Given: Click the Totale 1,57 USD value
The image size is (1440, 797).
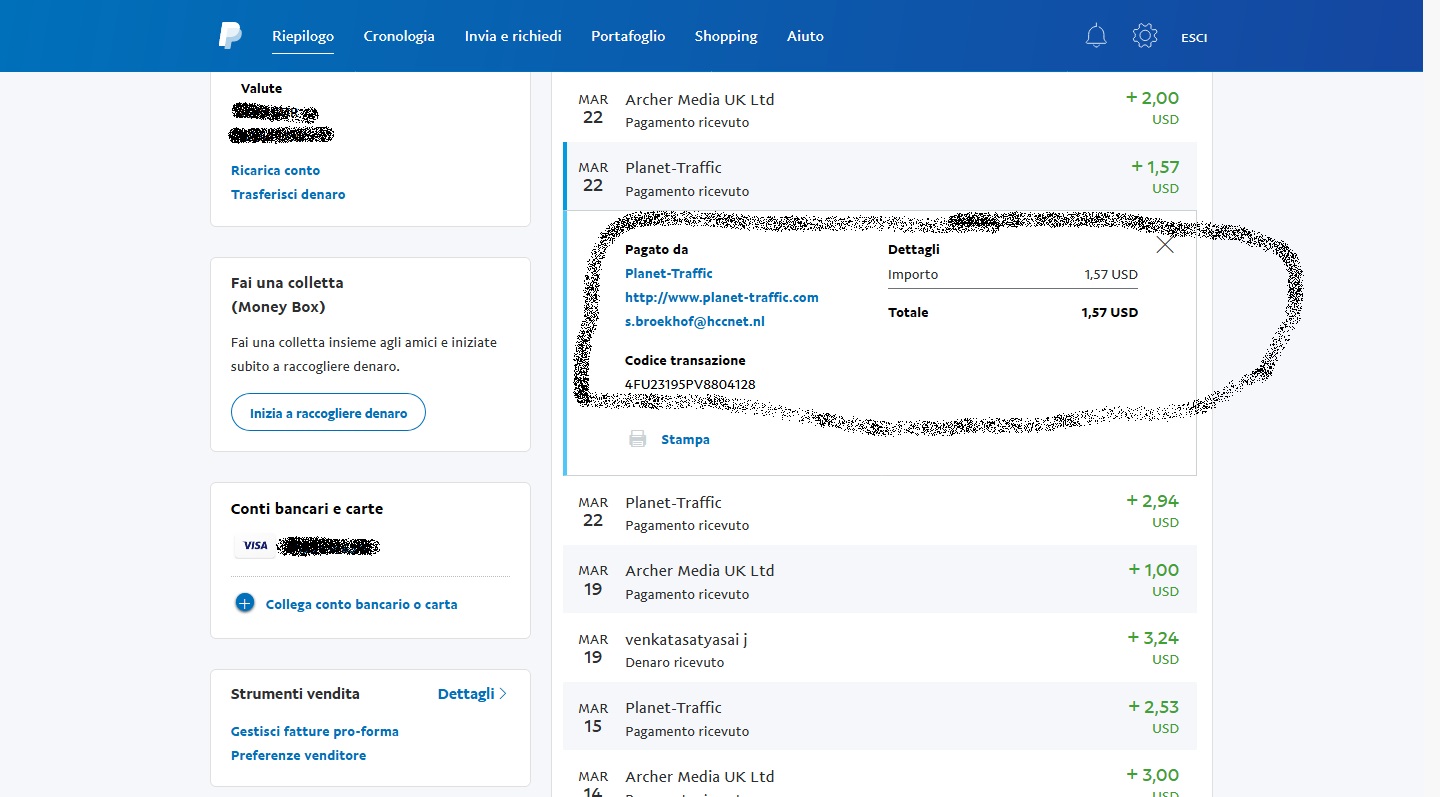Looking at the screenshot, I should click(x=1109, y=313).
